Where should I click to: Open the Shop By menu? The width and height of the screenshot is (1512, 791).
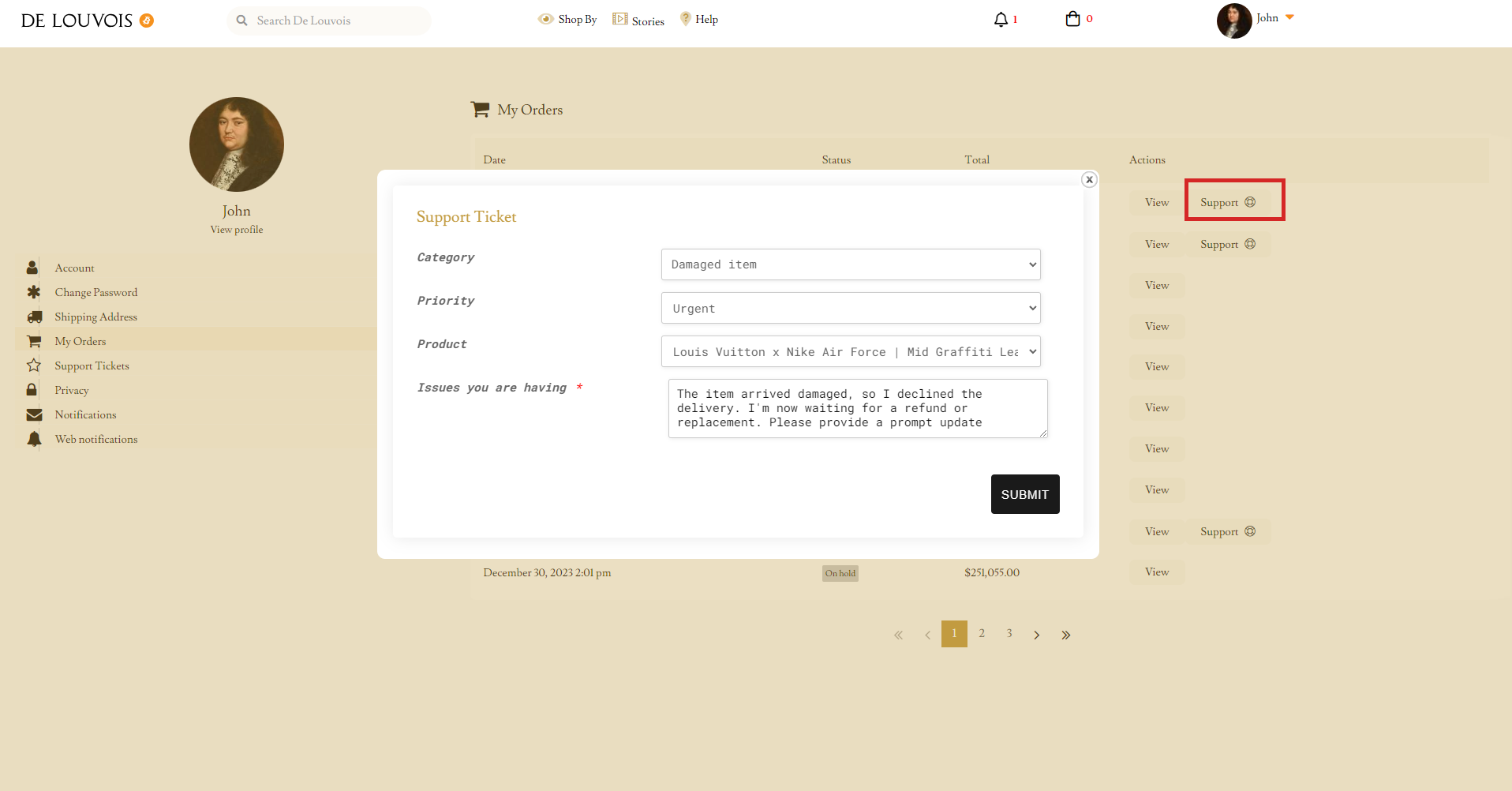tap(567, 20)
